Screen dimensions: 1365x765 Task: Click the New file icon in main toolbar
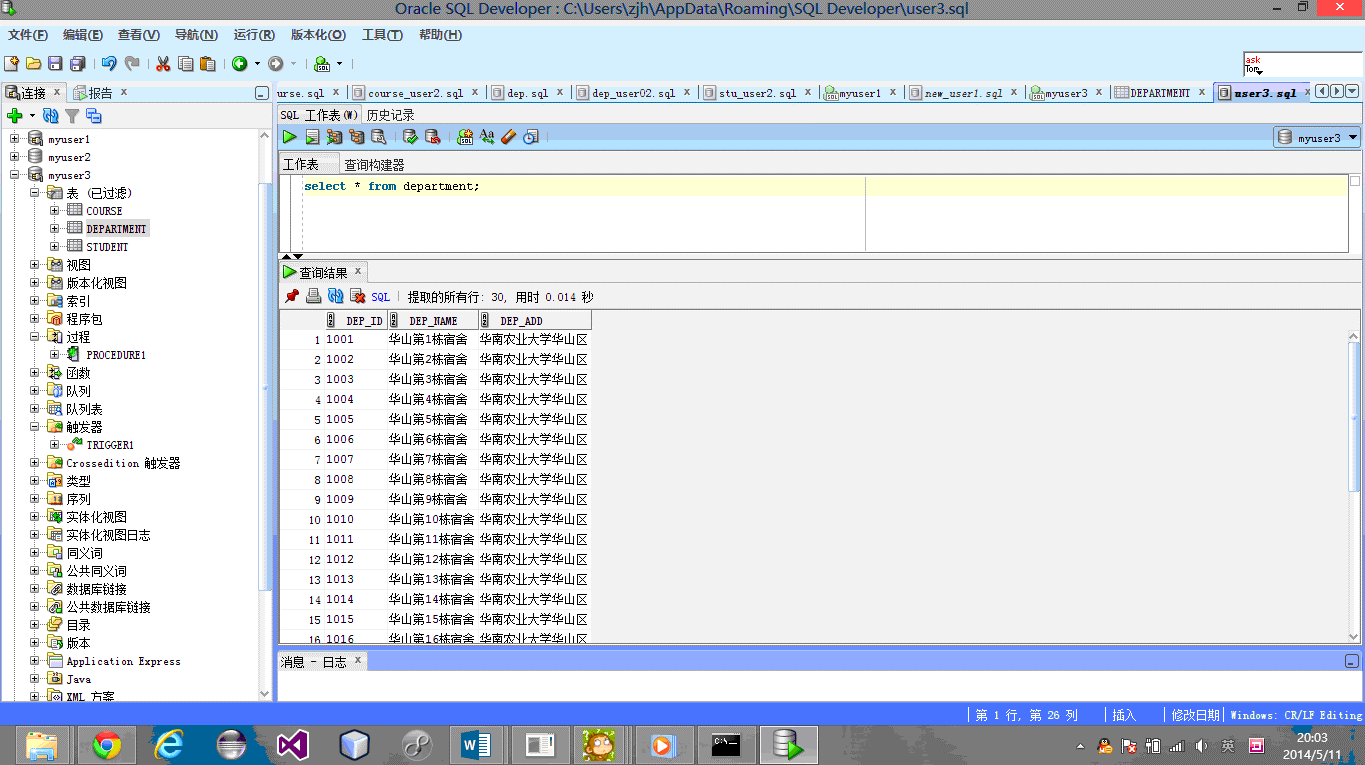pos(11,64)
